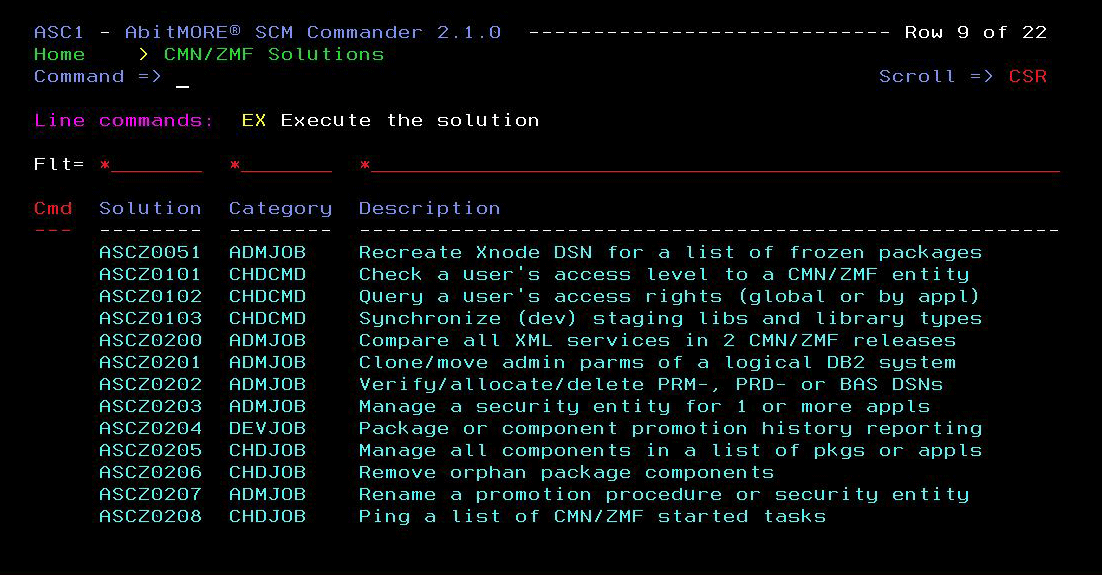
Task: Click 'Verify/allocate/delete PRM-' description
Action: [651, 385]
